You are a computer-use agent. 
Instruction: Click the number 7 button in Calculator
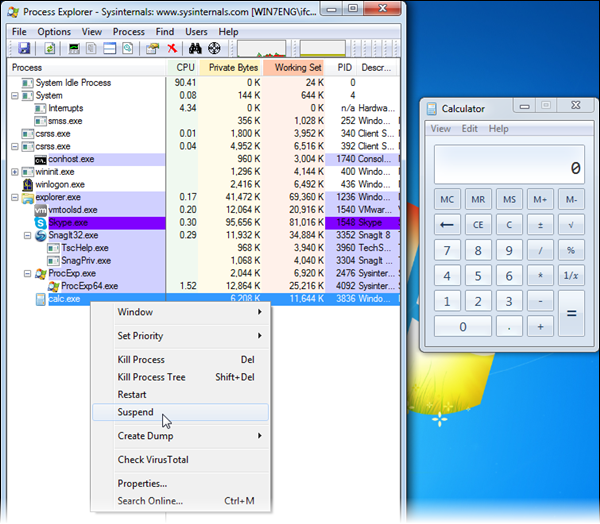point(447,250)
